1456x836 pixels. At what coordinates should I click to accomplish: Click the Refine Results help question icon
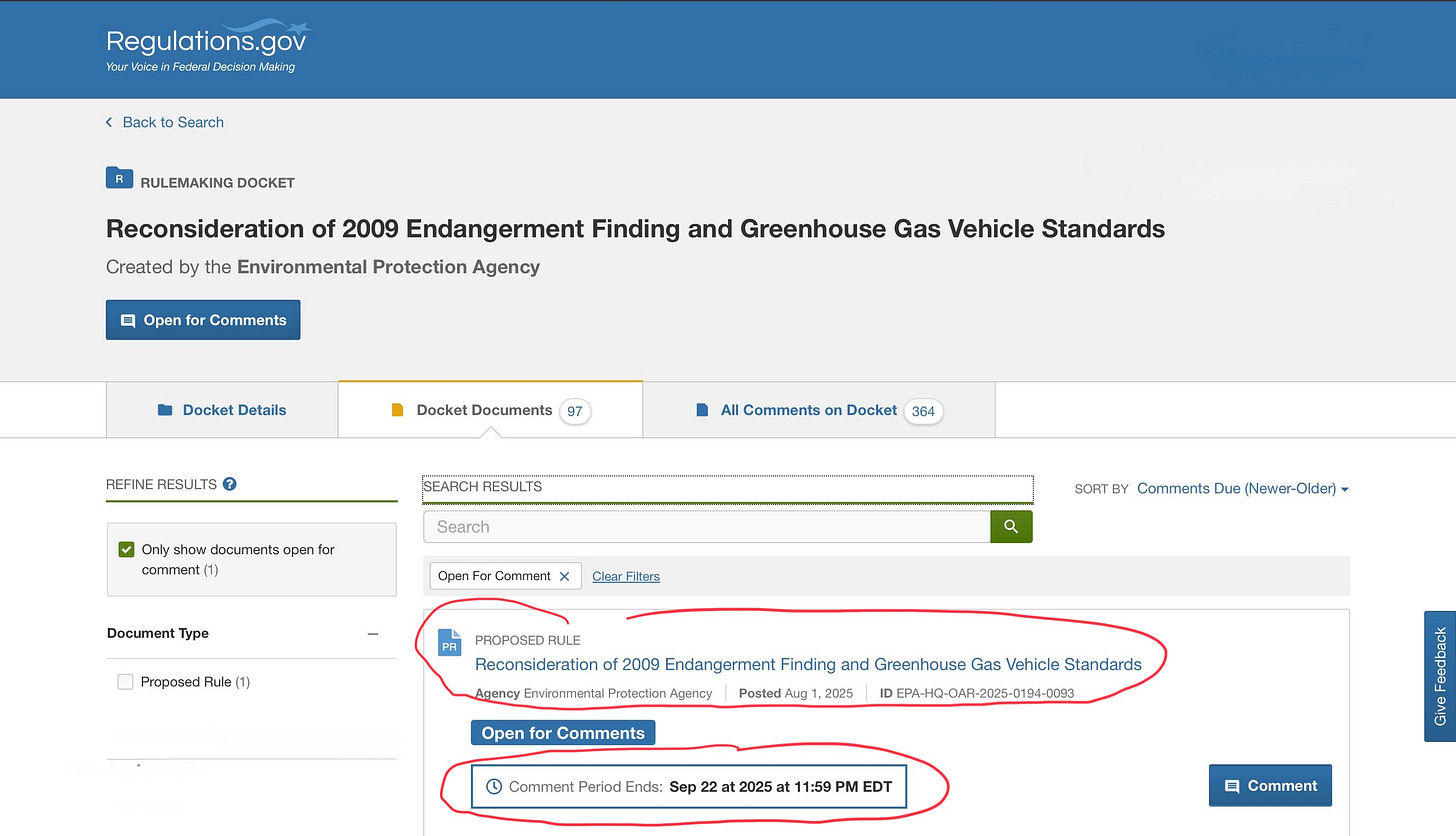tap(230, 484)
